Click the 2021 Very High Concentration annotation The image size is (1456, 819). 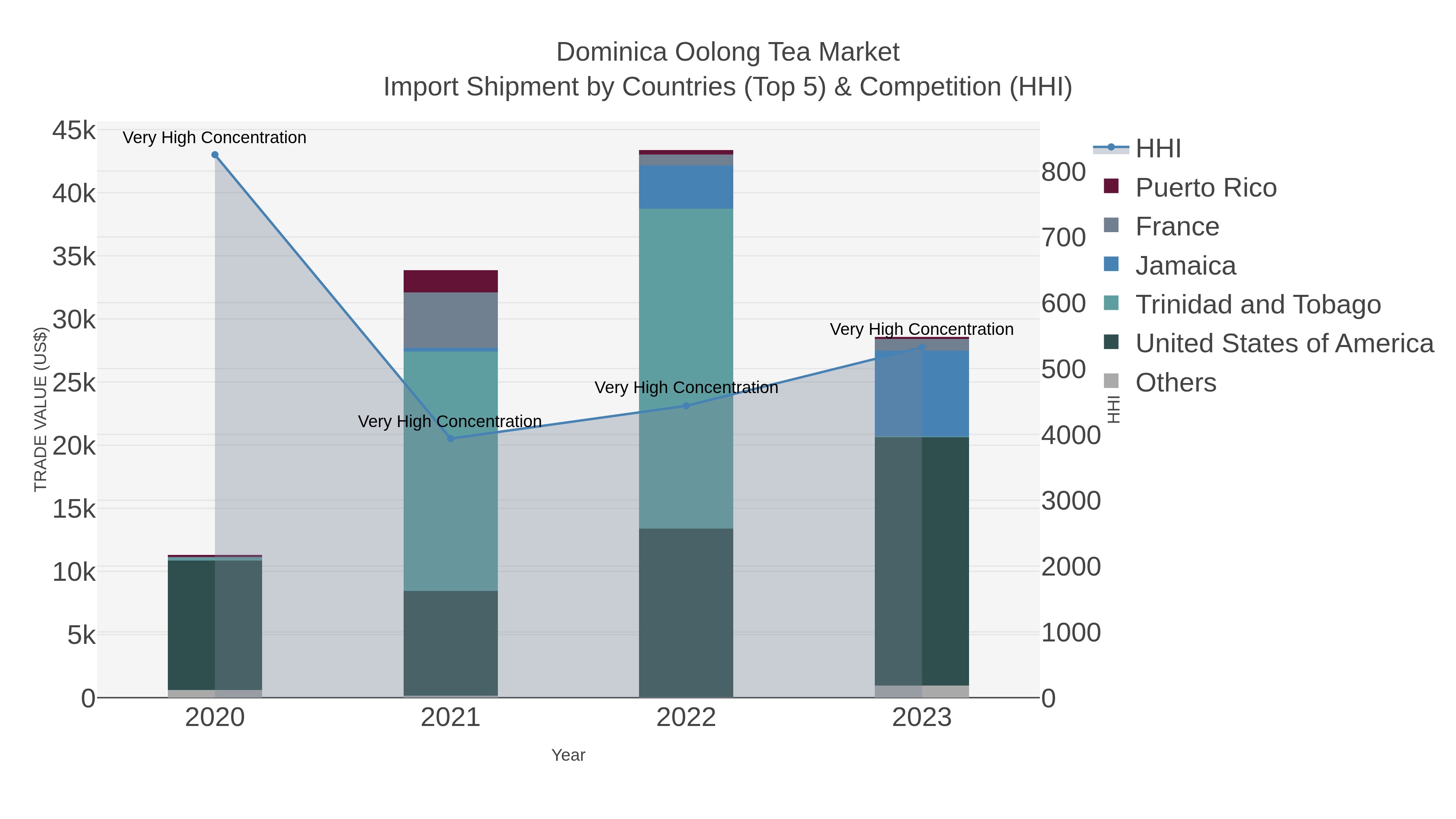coord(450,421)
